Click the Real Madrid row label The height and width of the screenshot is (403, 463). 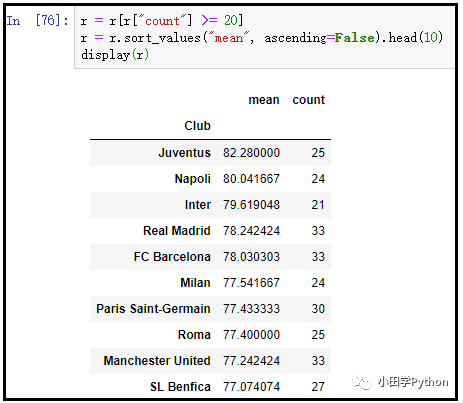point(177,231)
